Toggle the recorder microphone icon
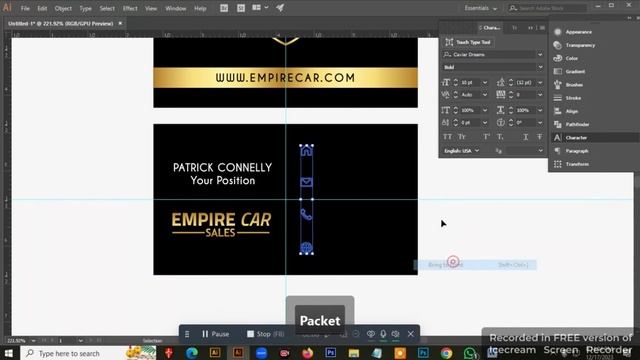Screen dimensions: 640x360 [383, 334]
